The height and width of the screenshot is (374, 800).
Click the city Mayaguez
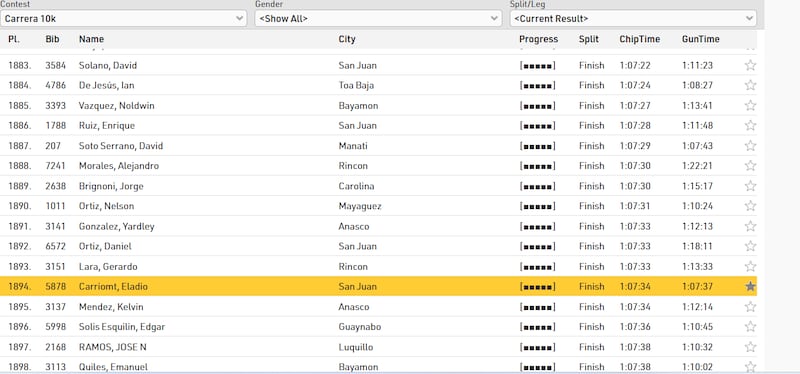point(360,206)
